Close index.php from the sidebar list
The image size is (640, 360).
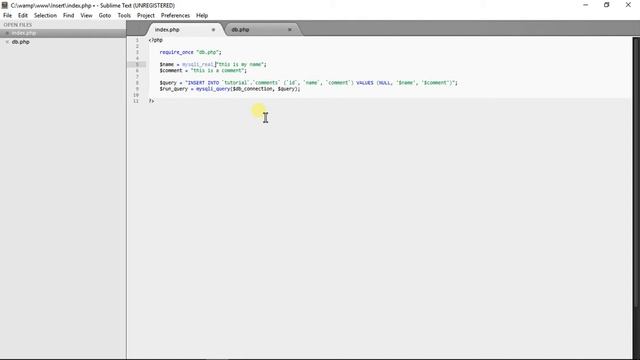(7, 33)
